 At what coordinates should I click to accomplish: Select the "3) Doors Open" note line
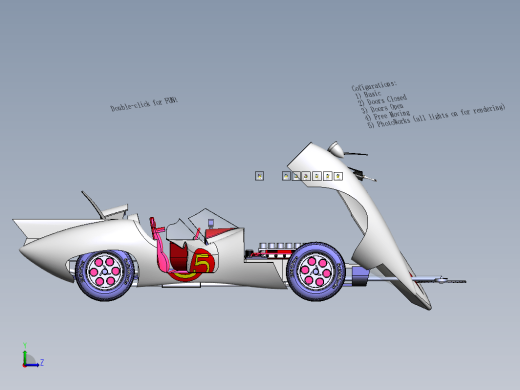click(382, 108)
